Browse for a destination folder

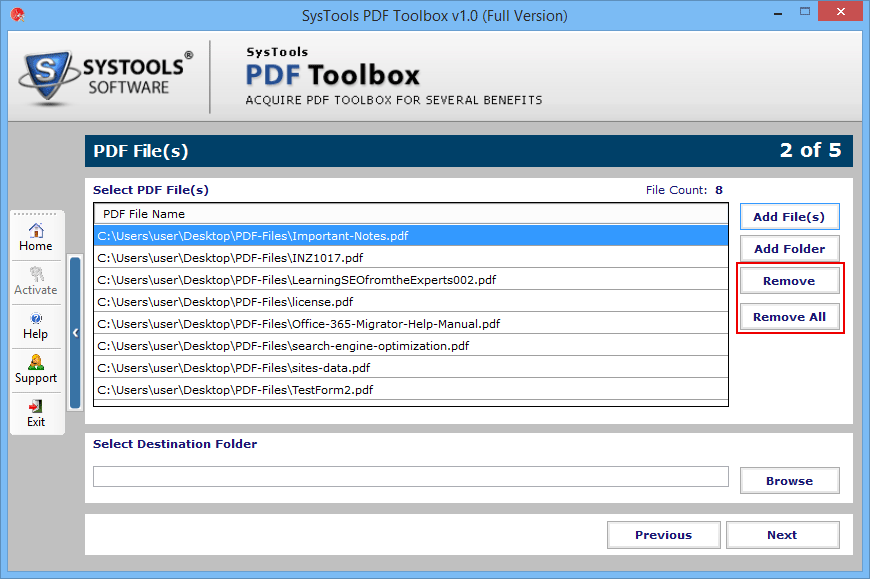pos(789,481)
